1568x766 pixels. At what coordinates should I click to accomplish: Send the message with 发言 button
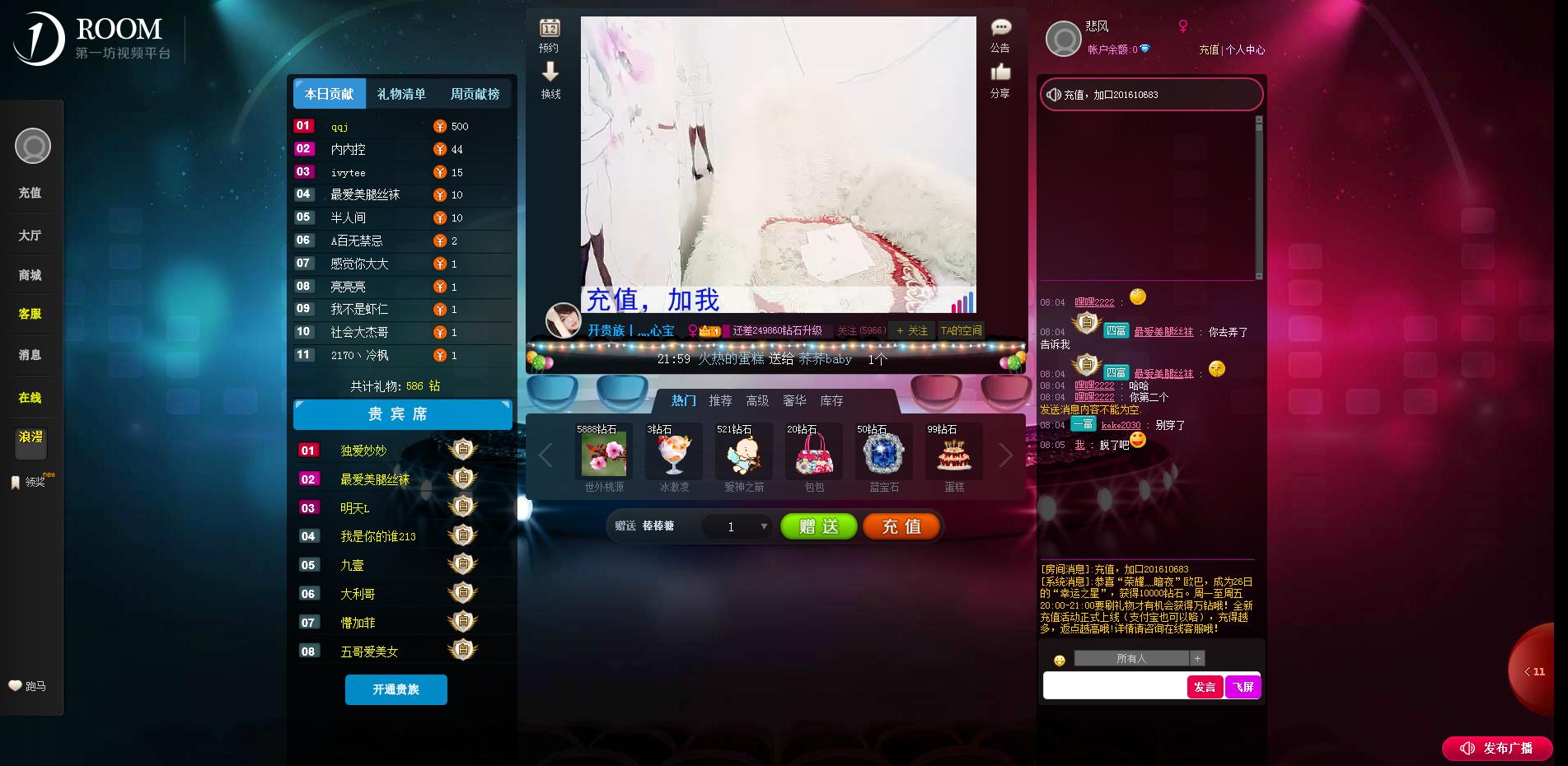tap(1205, 687)
